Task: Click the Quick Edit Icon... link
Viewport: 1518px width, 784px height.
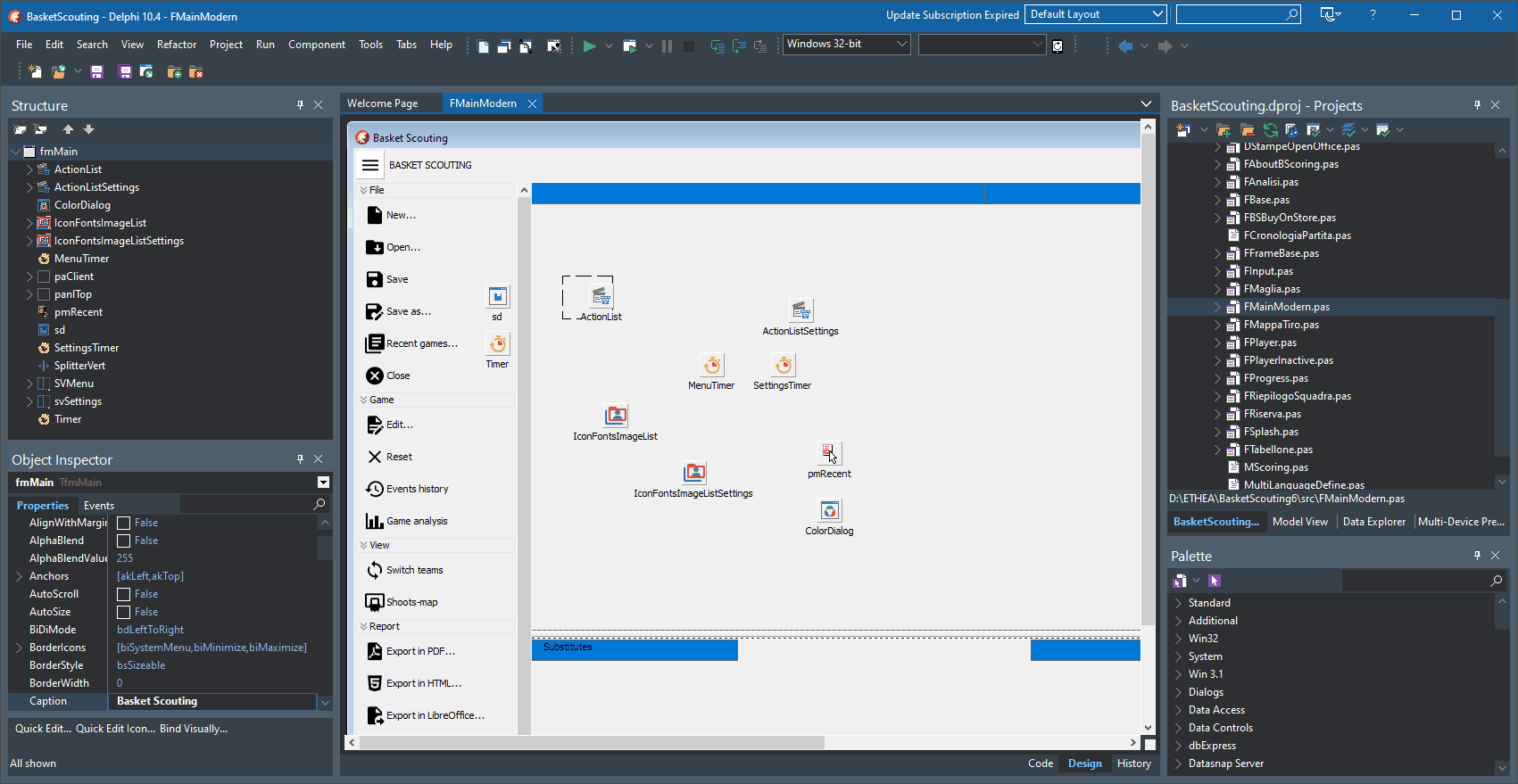Action: [115, 729]
